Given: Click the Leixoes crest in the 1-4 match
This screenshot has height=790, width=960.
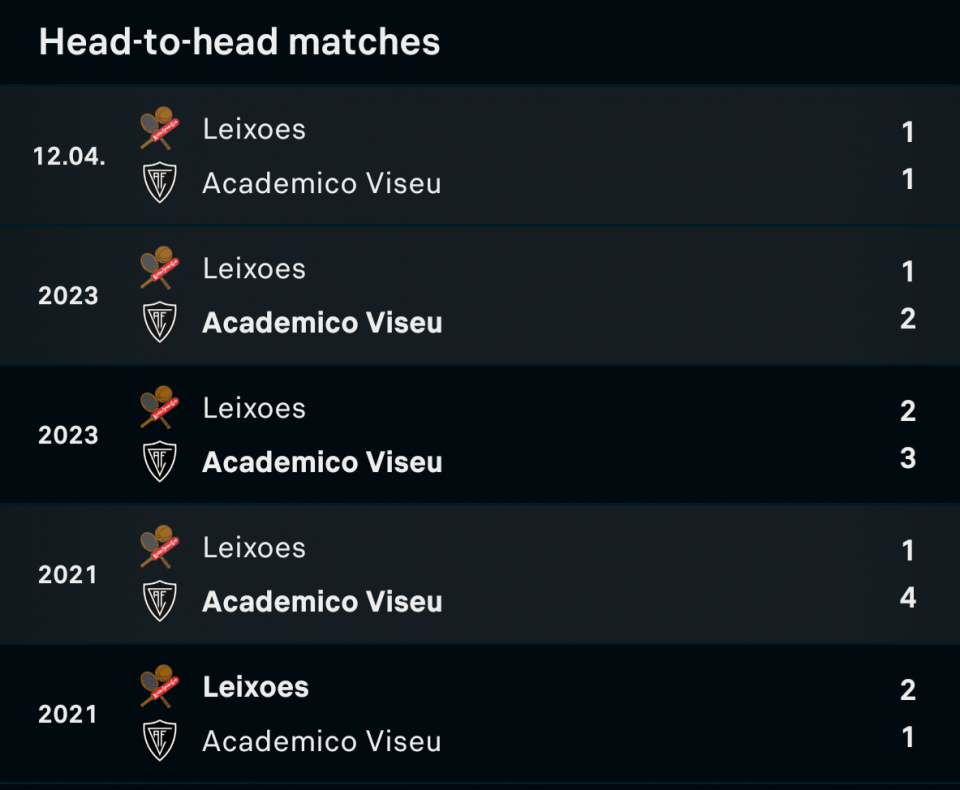Looking at the screenshot, I should point(159,547).
